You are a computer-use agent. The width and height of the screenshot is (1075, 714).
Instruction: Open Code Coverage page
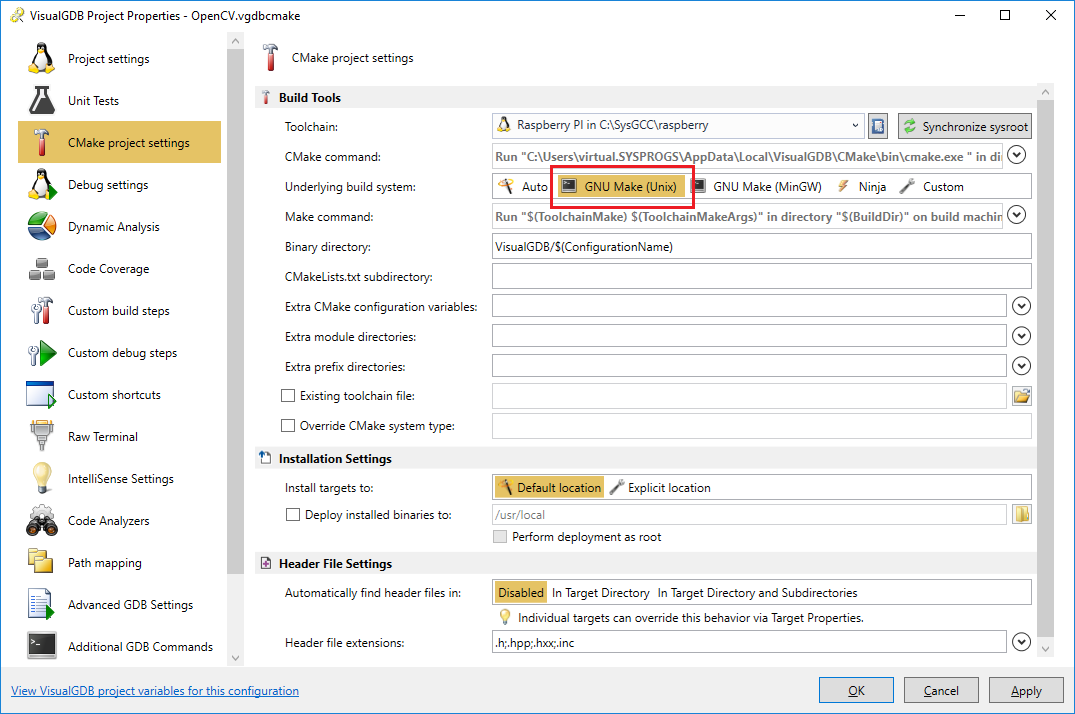pyautogui.click(x=119, y=269)
